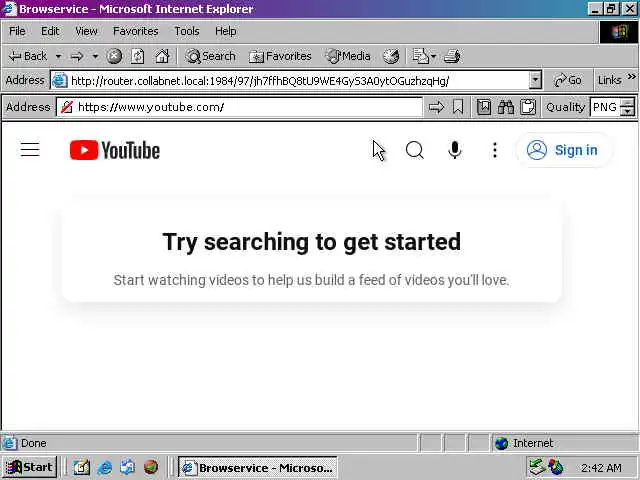640x480 pixels.
Task: Open the Windows Start menu
Action: coord(29,467)
